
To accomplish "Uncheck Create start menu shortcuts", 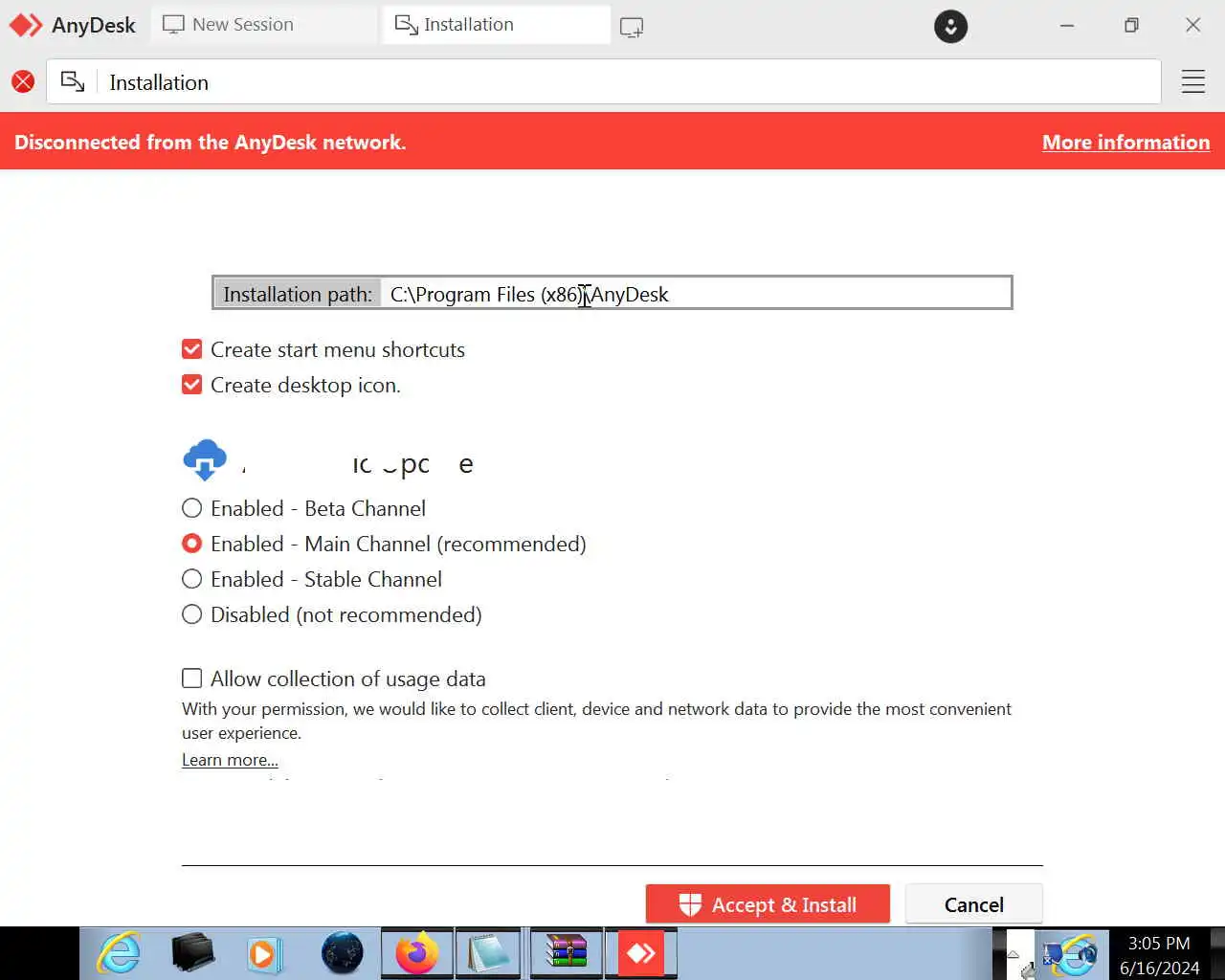I will 192,349.
